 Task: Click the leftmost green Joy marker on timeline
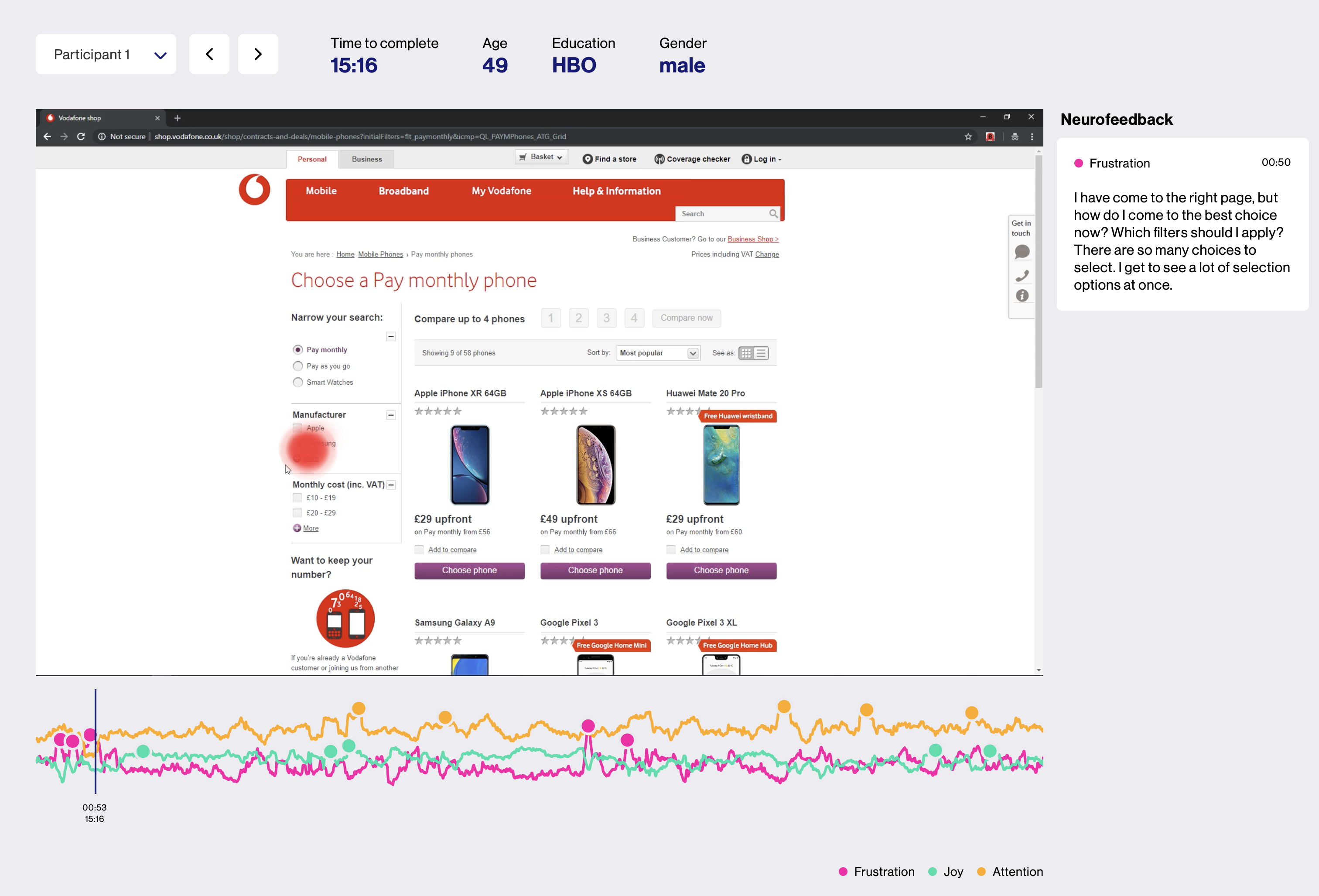point(143,751)
